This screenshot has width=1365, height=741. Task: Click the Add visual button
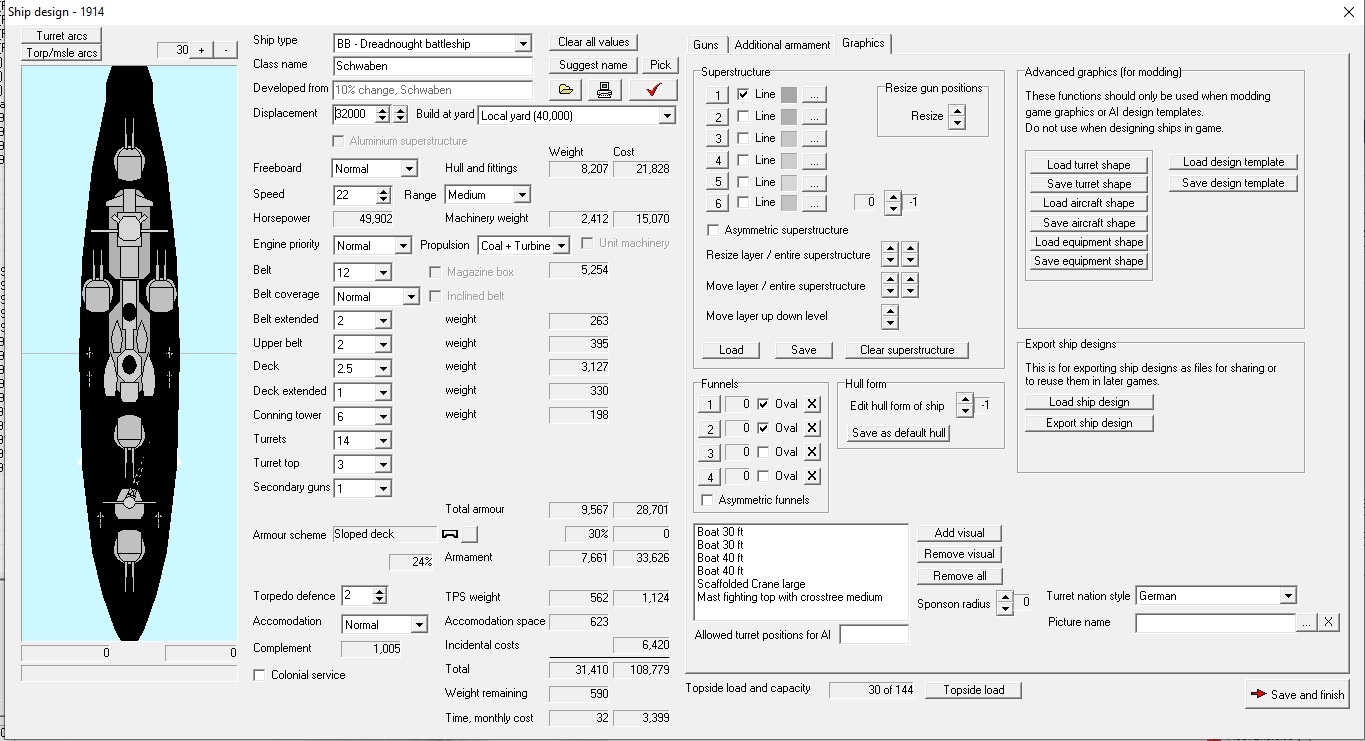point(958,533)
